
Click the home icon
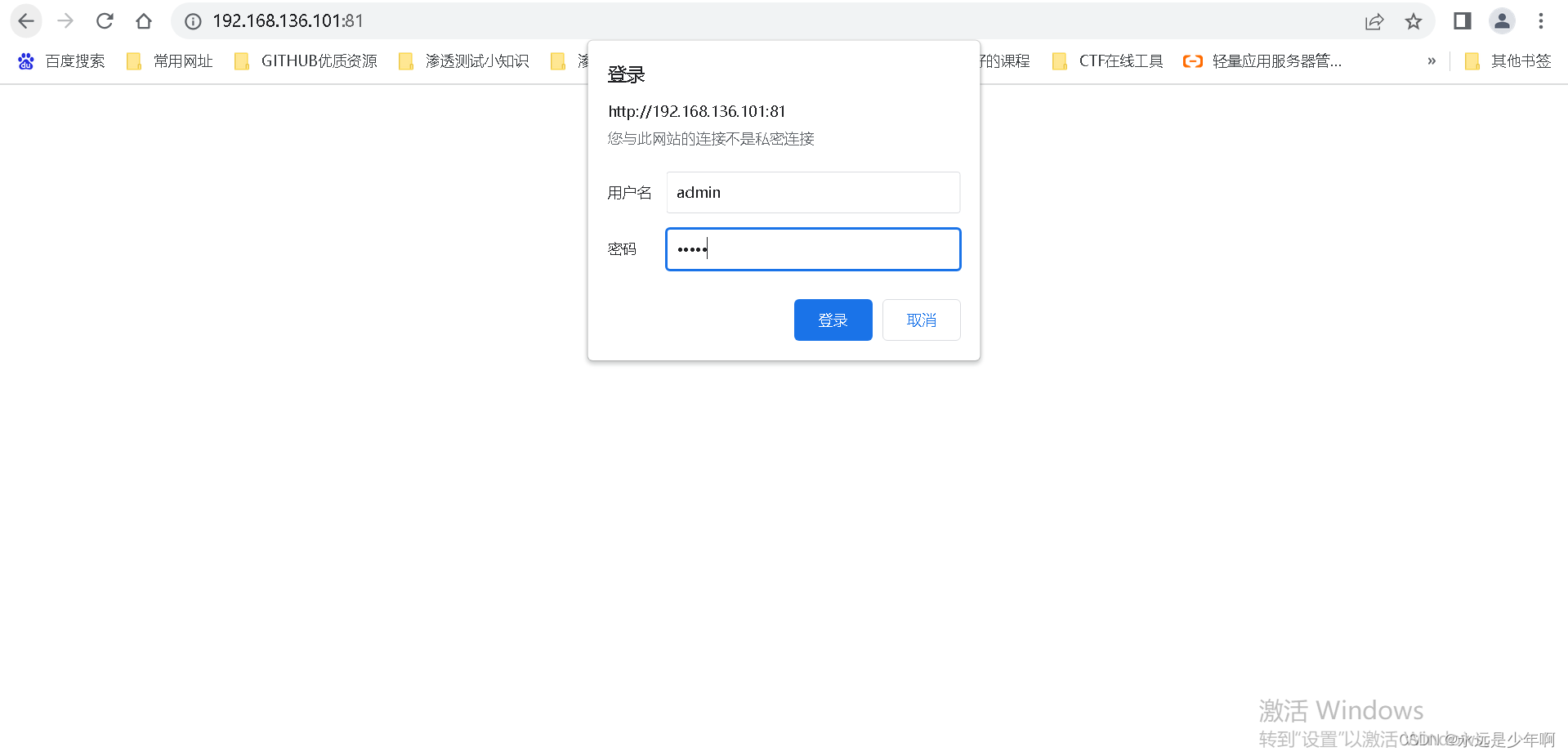(144, 20)
